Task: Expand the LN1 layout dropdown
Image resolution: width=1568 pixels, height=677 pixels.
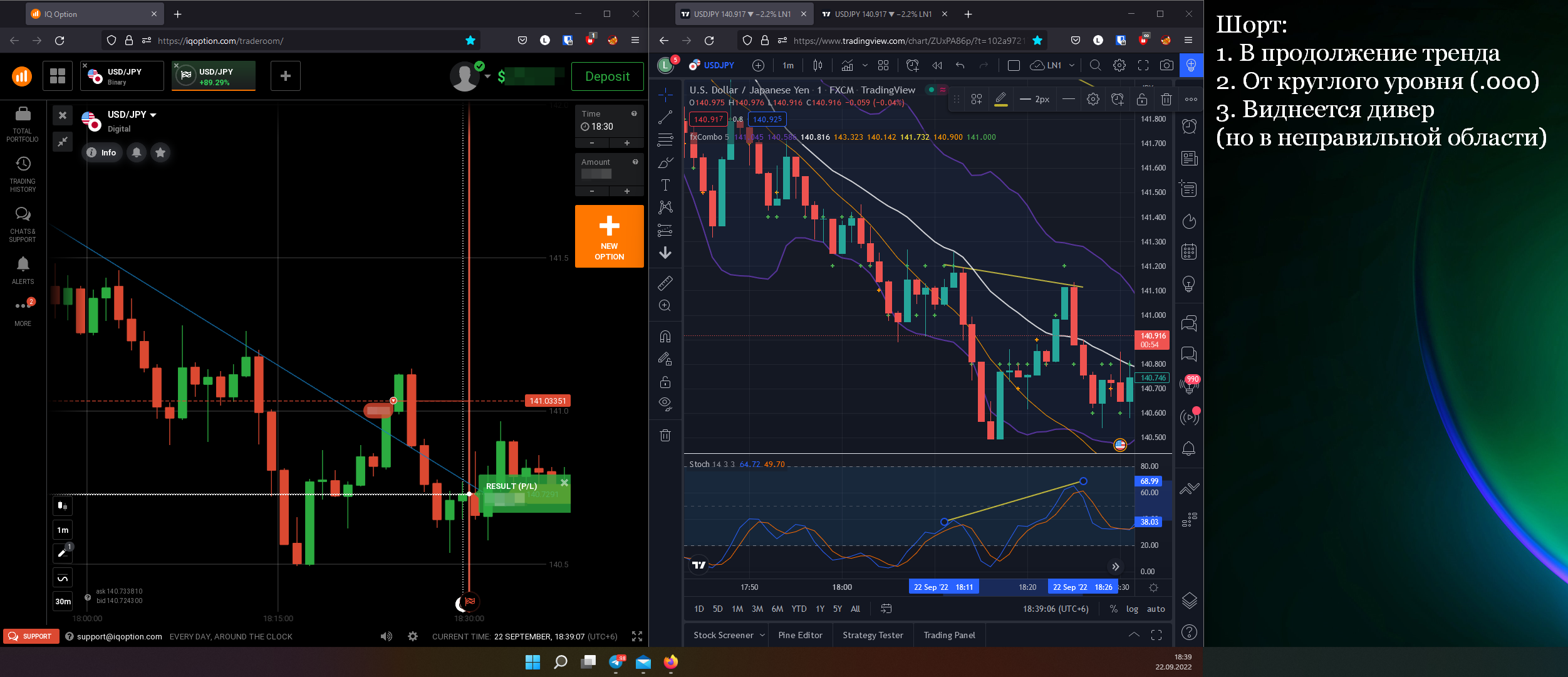Action: [x=1072, y=65]
